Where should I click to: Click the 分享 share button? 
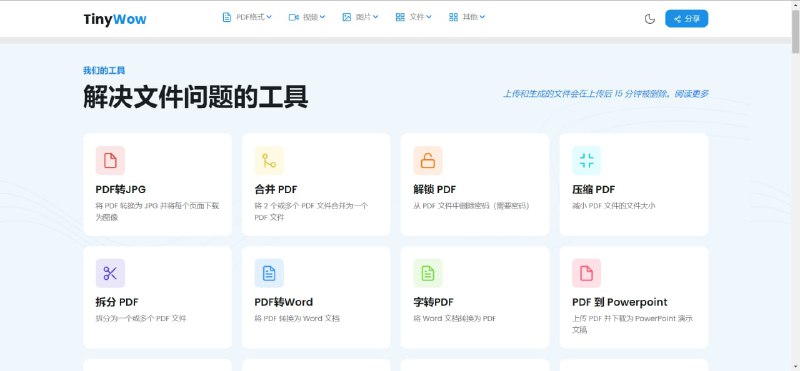click(x=686, y=19)
